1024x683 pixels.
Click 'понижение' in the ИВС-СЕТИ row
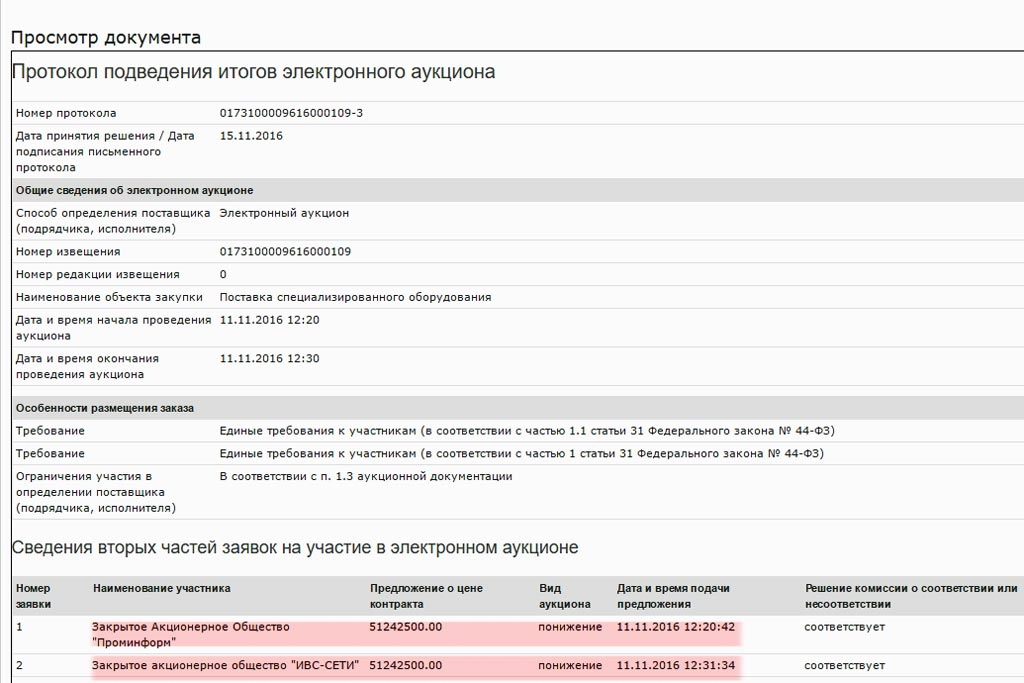tap(570, 665)
